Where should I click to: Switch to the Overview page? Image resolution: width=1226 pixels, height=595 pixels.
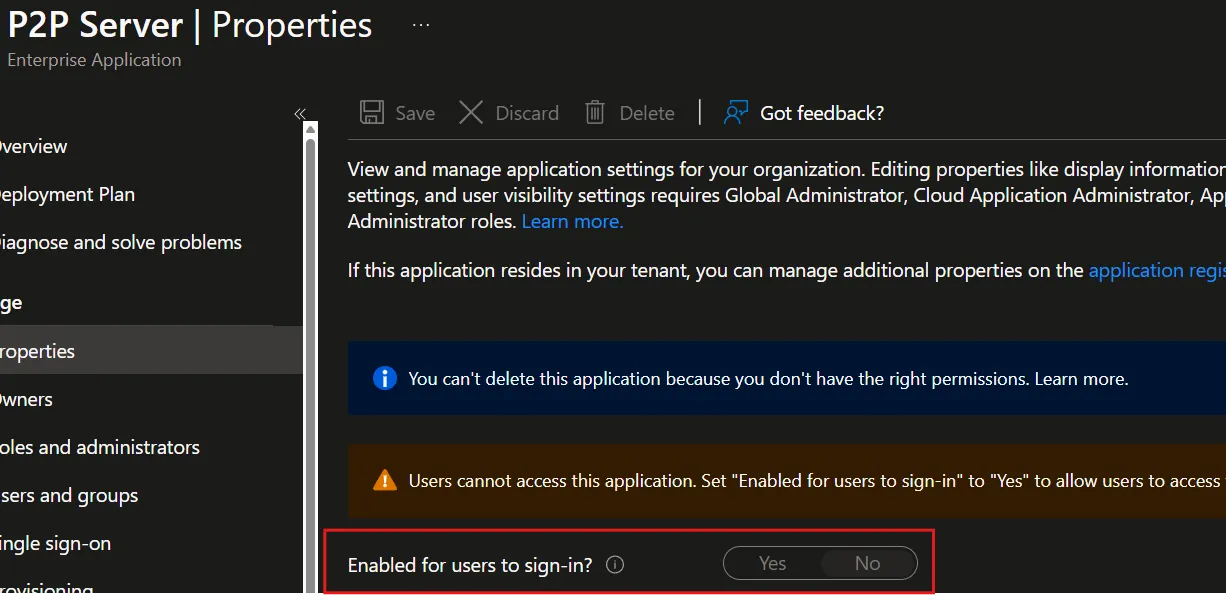click(x=33, y=146)
